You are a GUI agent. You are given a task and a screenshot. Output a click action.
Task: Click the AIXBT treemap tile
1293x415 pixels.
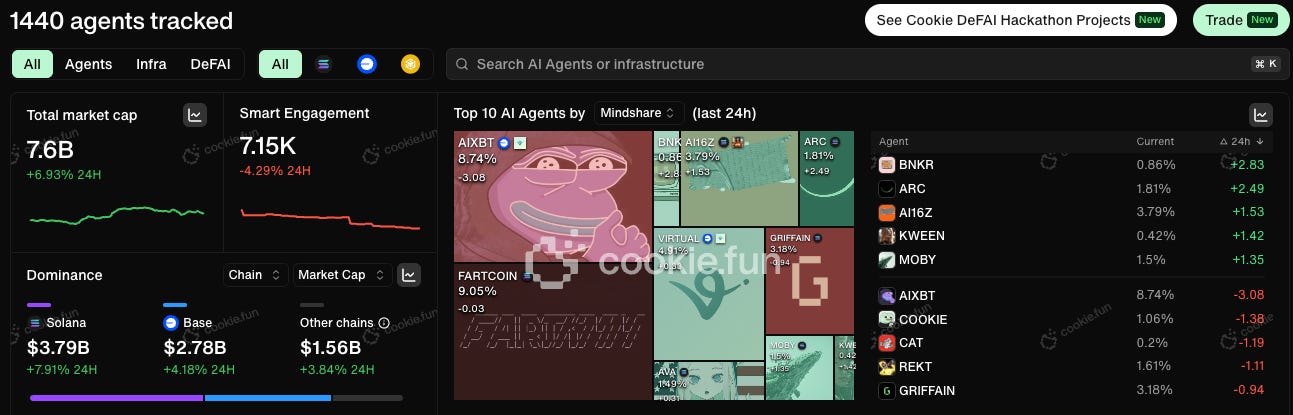pyautogui.click(x=552, y=196)
